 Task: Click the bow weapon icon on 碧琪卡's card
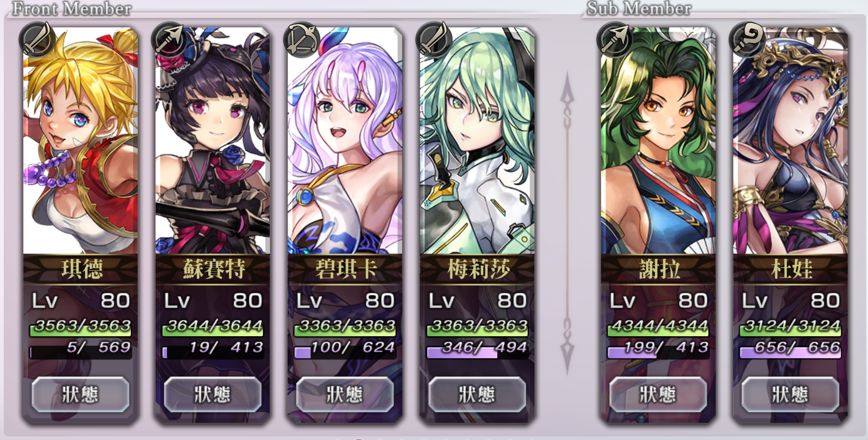click(302, 39)
